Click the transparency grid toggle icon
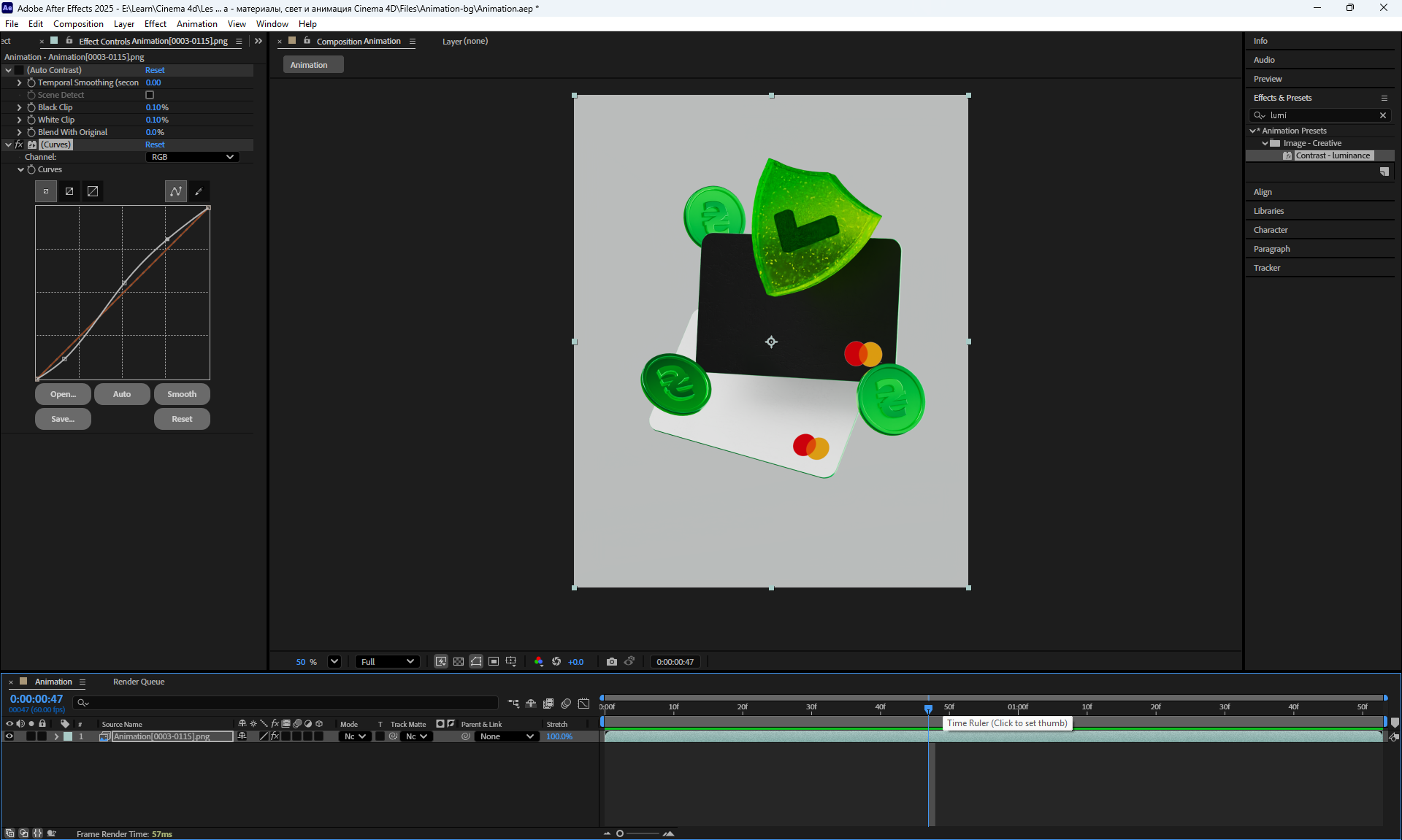Image resolution: width=1402 pixels, height=840 pixels. (459, 662)
